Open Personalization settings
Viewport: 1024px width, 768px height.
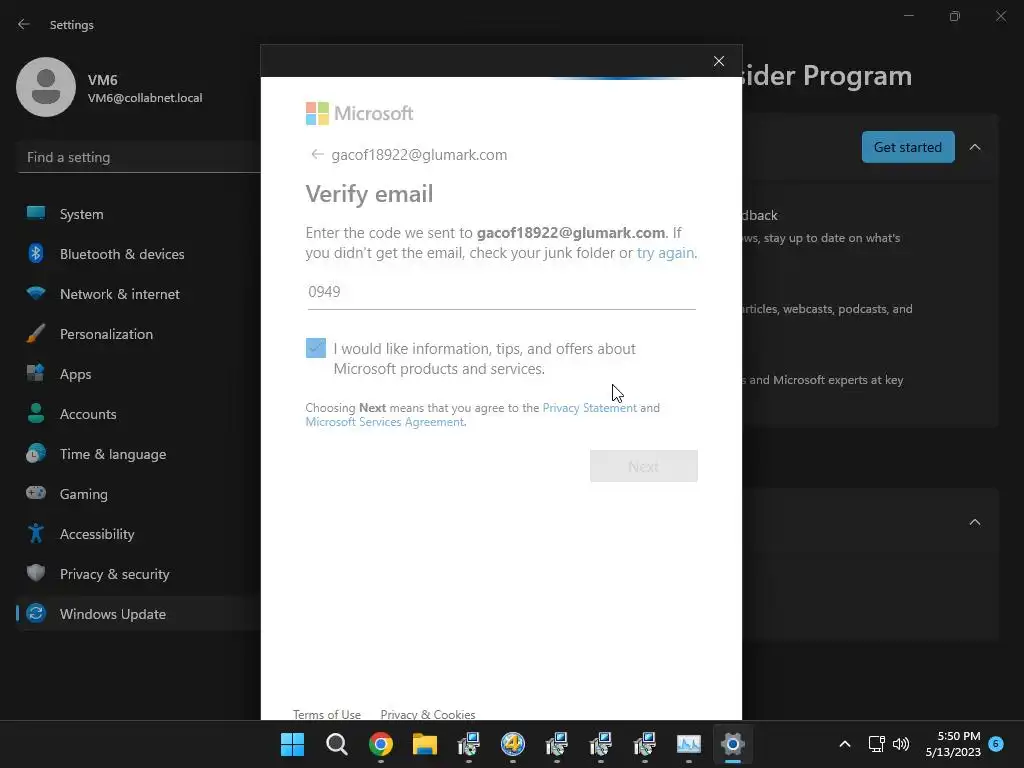(138, 333)
